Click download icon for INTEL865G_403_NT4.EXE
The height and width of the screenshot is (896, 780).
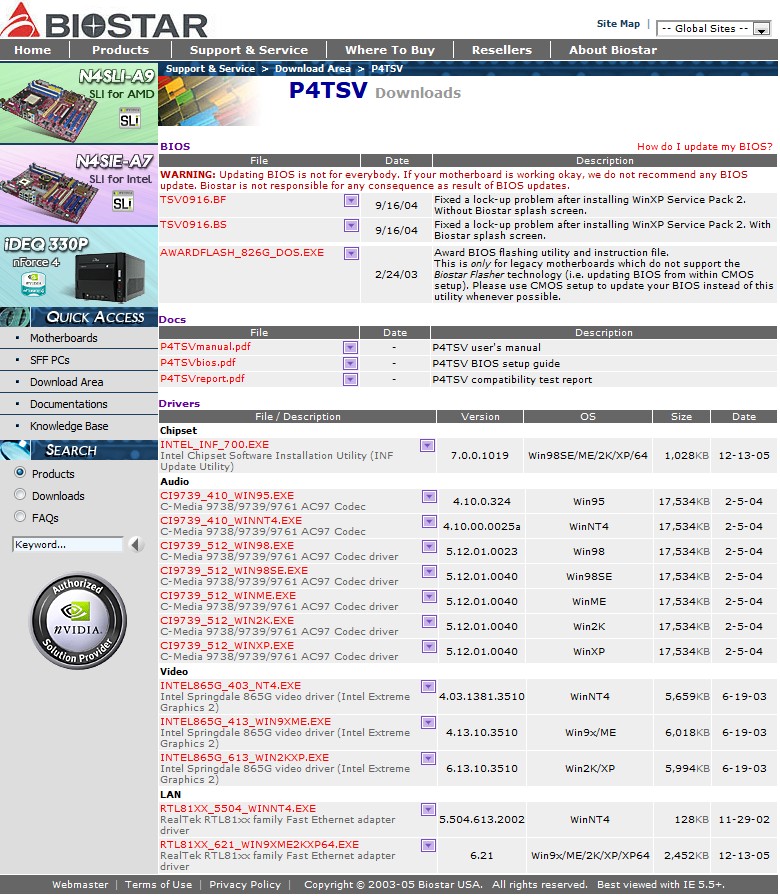tap(428, 686)
